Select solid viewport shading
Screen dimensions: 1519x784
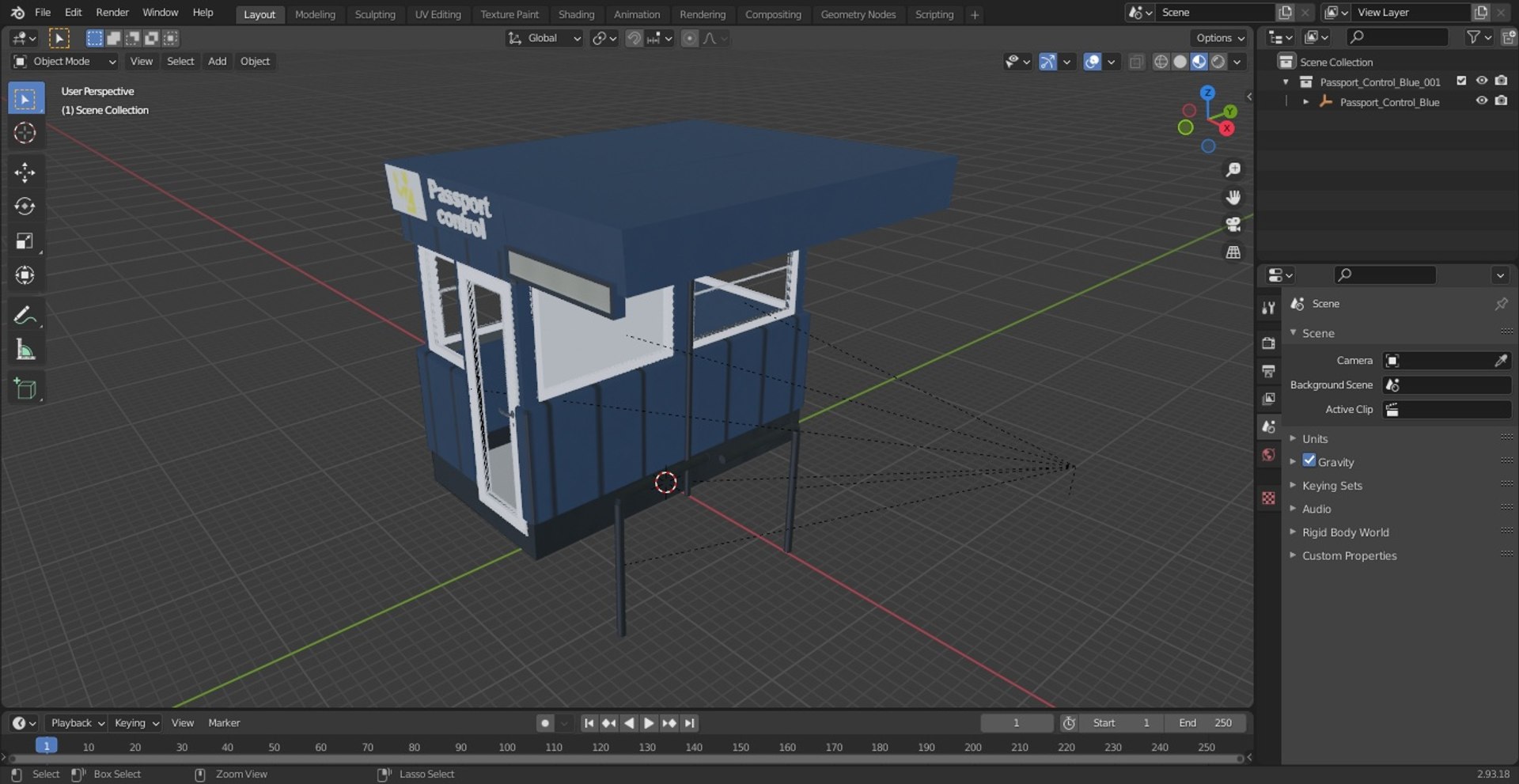pyautogui.click(x=1180, y=62)
